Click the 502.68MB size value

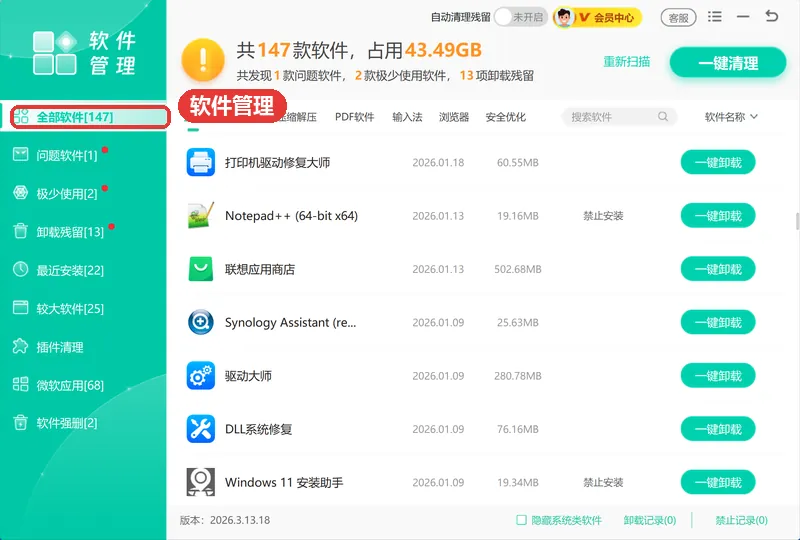[518, 269]
